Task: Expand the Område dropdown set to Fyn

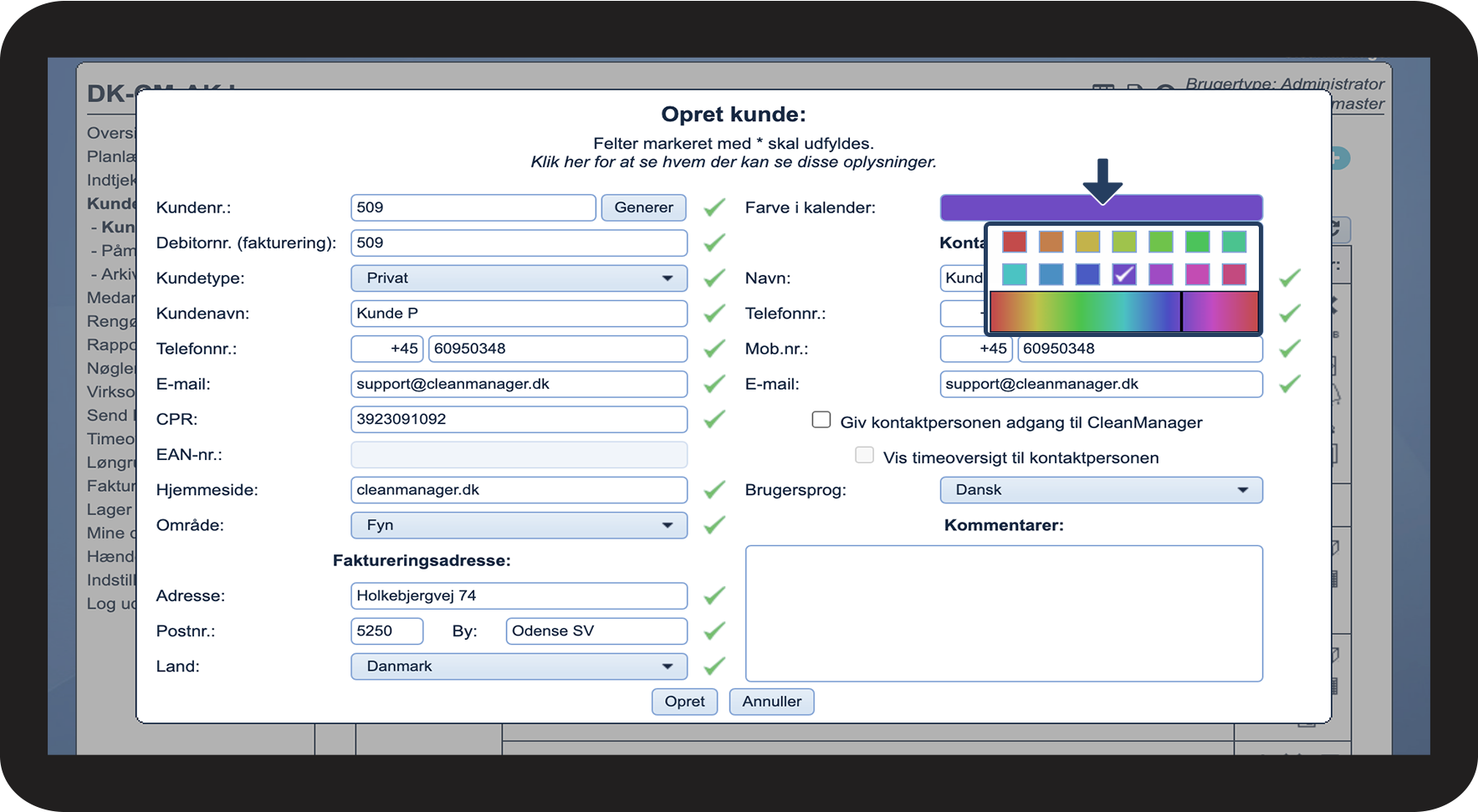Action: 519,525
